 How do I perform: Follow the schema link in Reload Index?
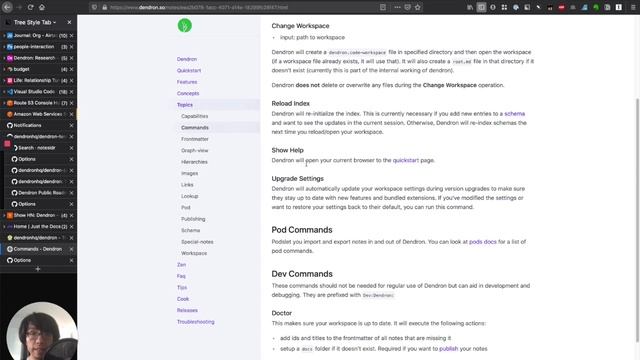tap(515, 114)
